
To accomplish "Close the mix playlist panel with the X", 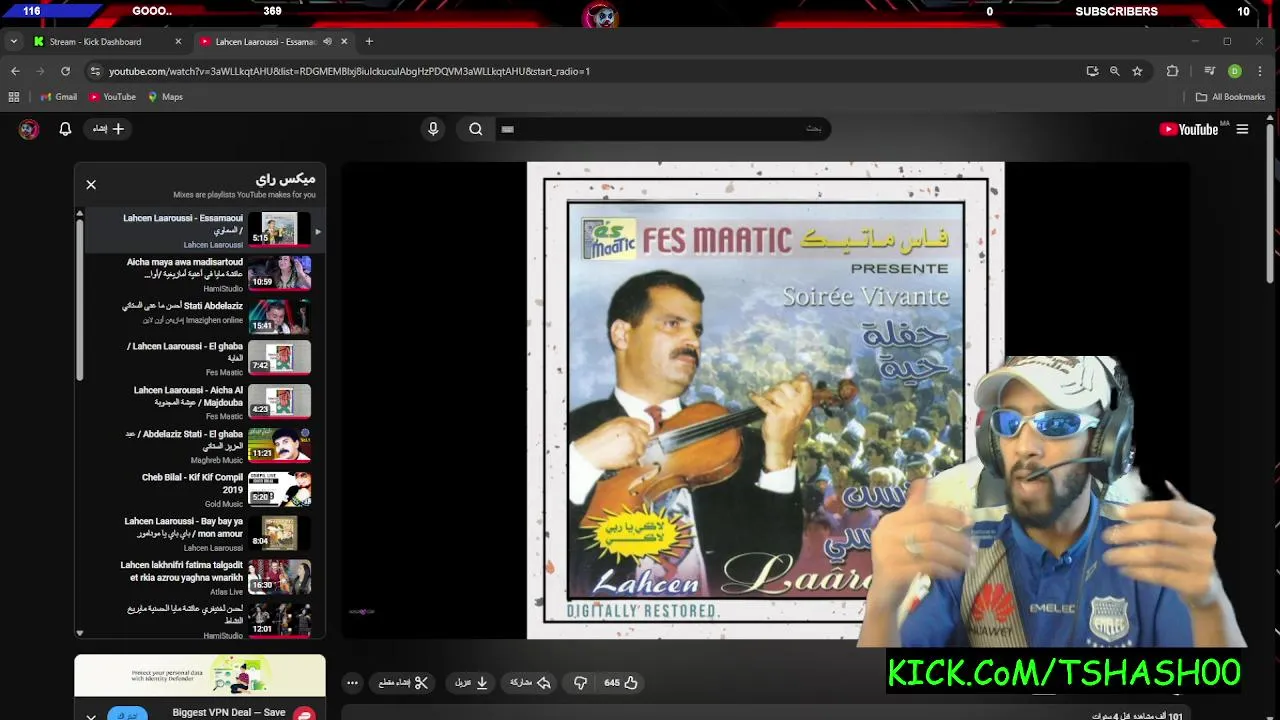I will point(91,185).
